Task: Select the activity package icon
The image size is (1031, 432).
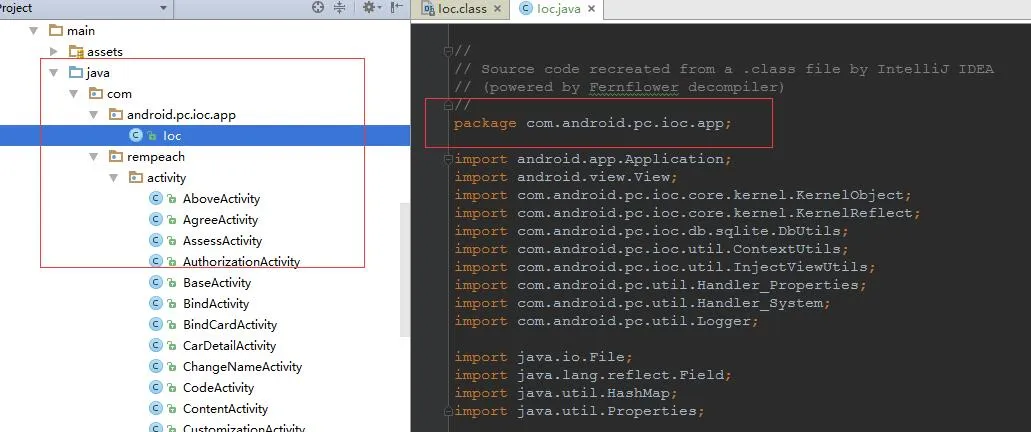Action: 135,178
